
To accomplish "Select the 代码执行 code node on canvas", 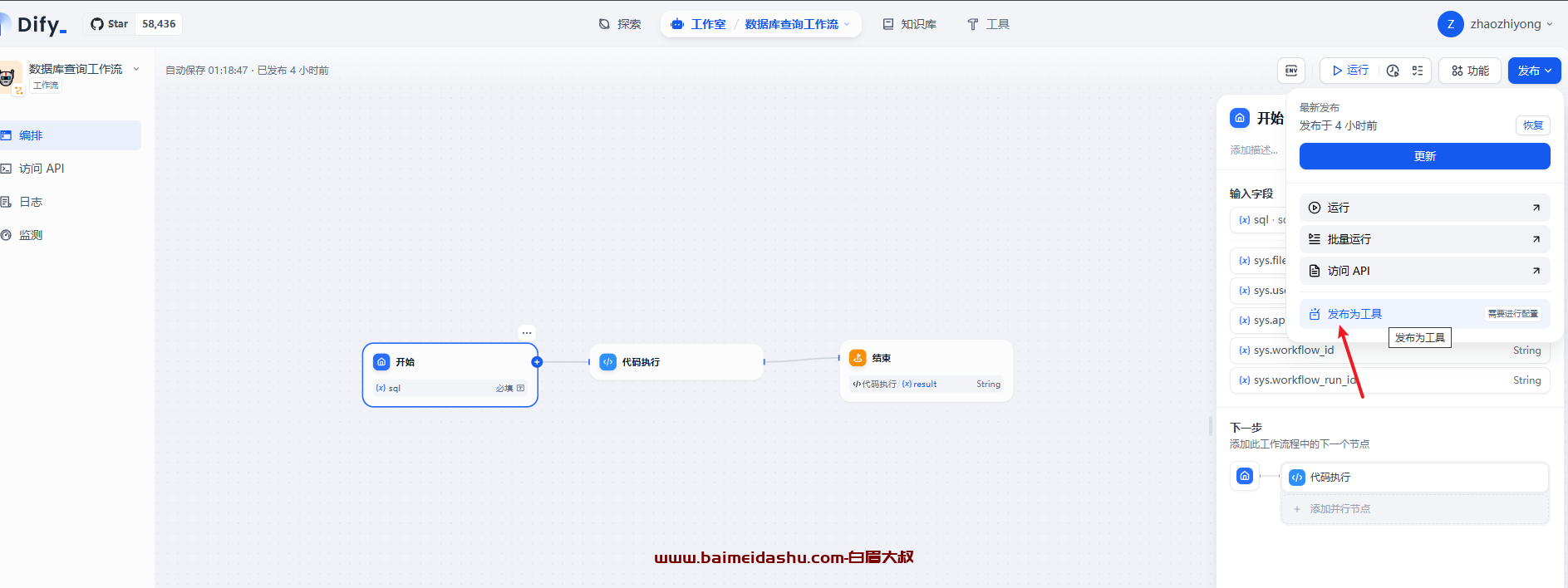I will tap(676, 362).
